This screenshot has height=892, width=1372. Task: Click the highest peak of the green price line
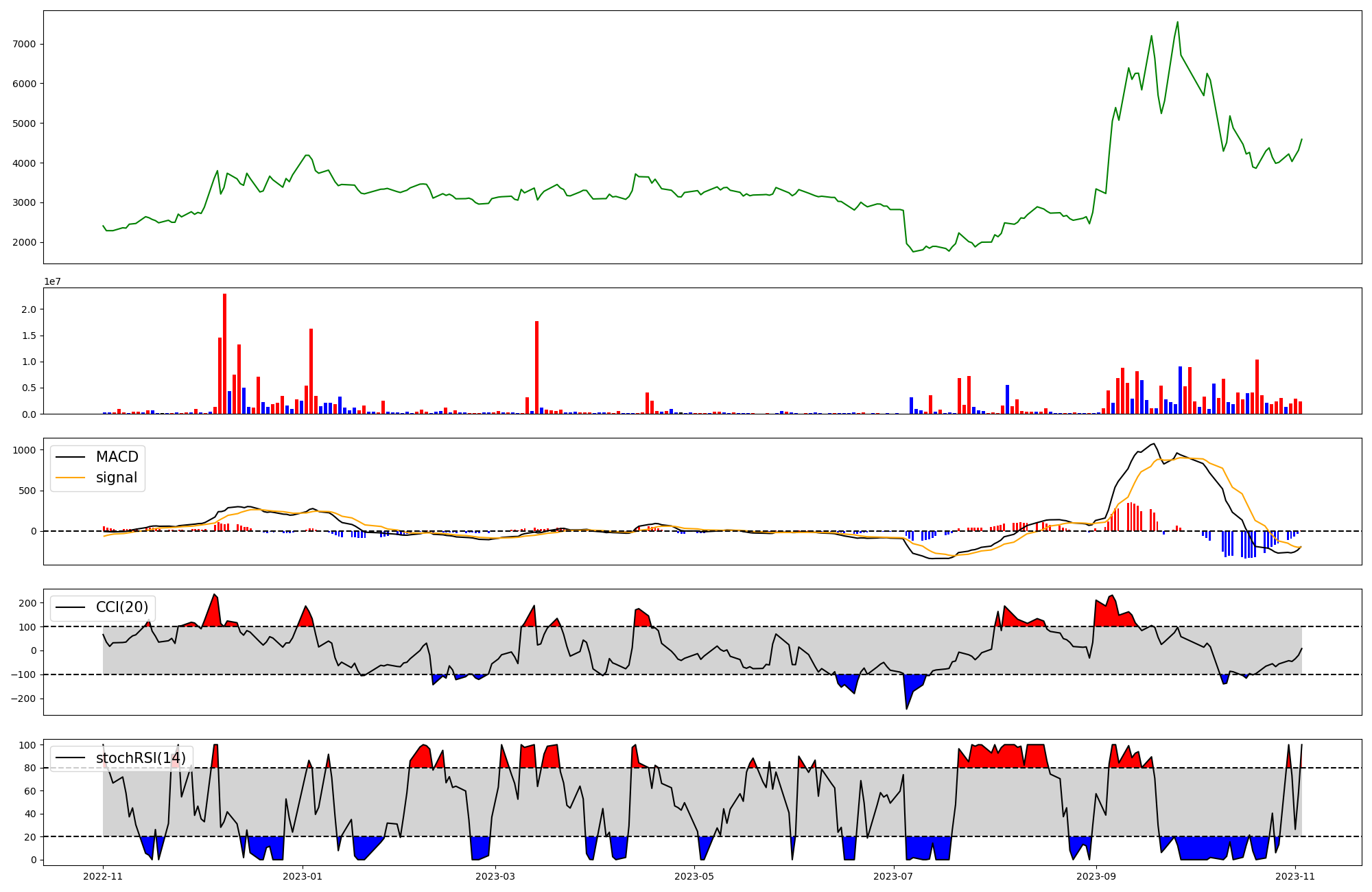pyautogui.click(x=1177, y=23)
